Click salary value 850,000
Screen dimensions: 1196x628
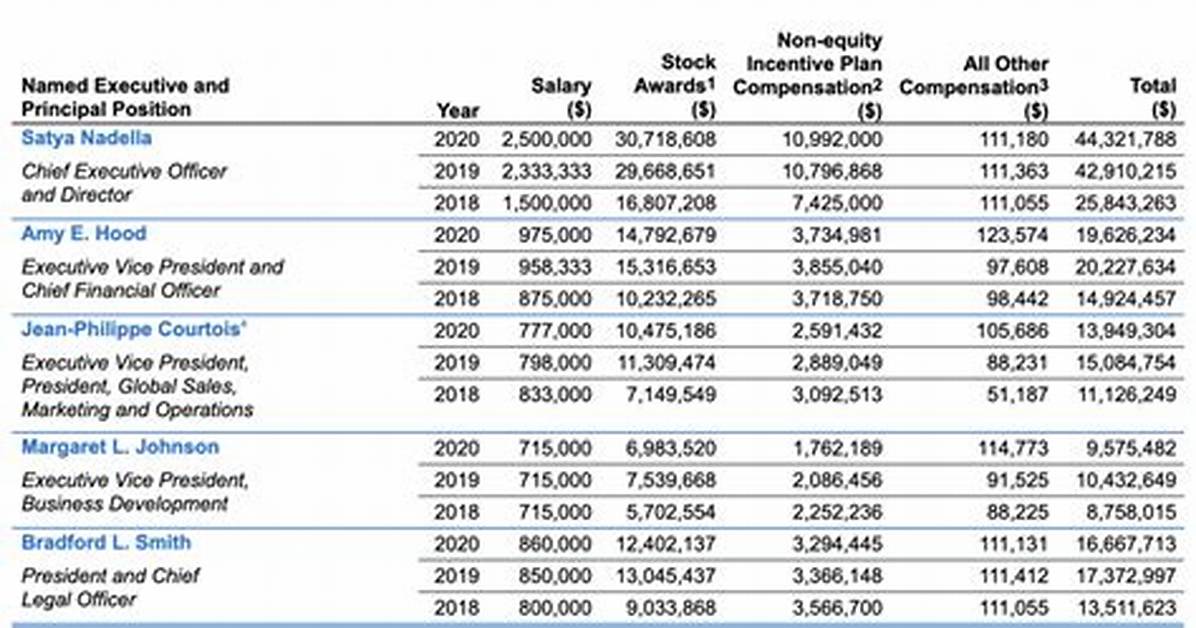[555, 576]
